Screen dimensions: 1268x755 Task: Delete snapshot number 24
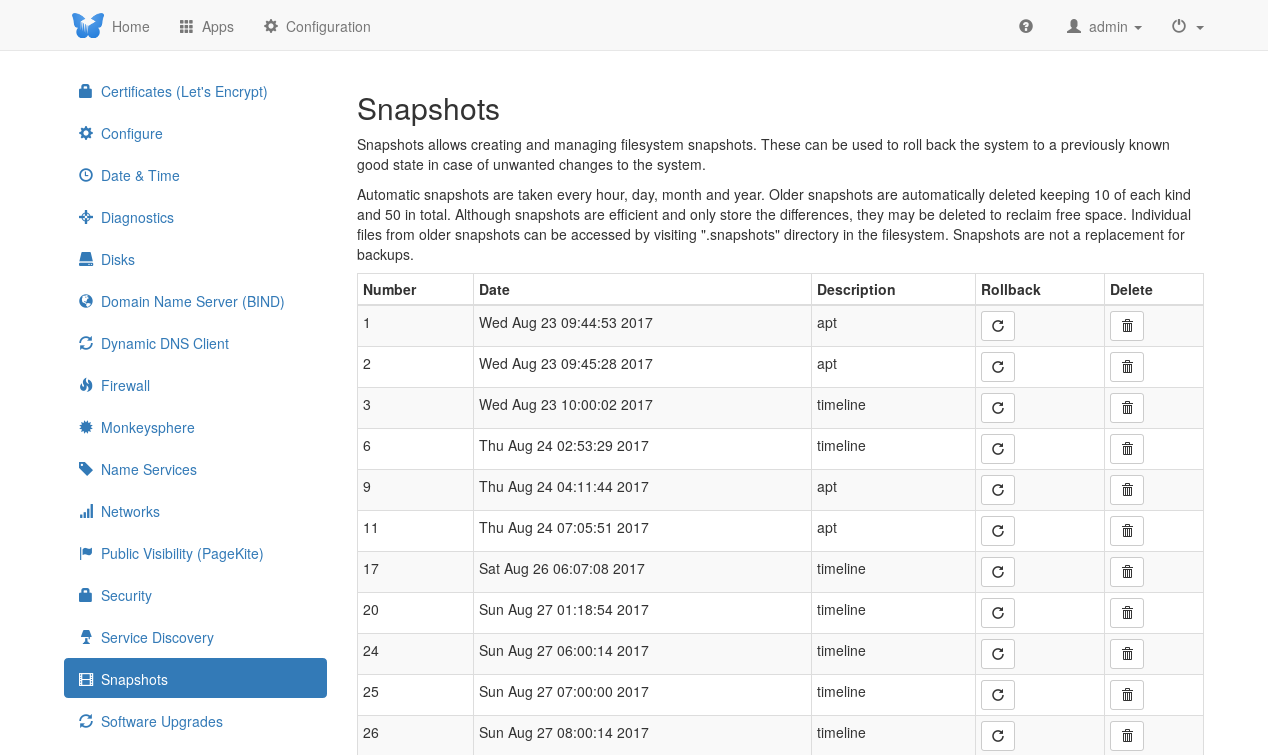pyautogui.click(x=1127, y=654)
